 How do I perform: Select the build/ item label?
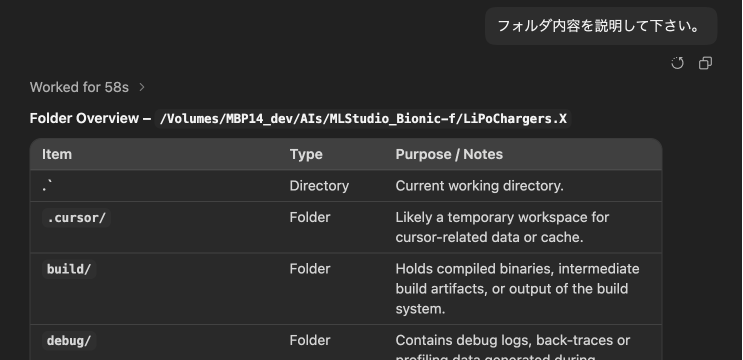pyautogui.click(x=69, y=269)
